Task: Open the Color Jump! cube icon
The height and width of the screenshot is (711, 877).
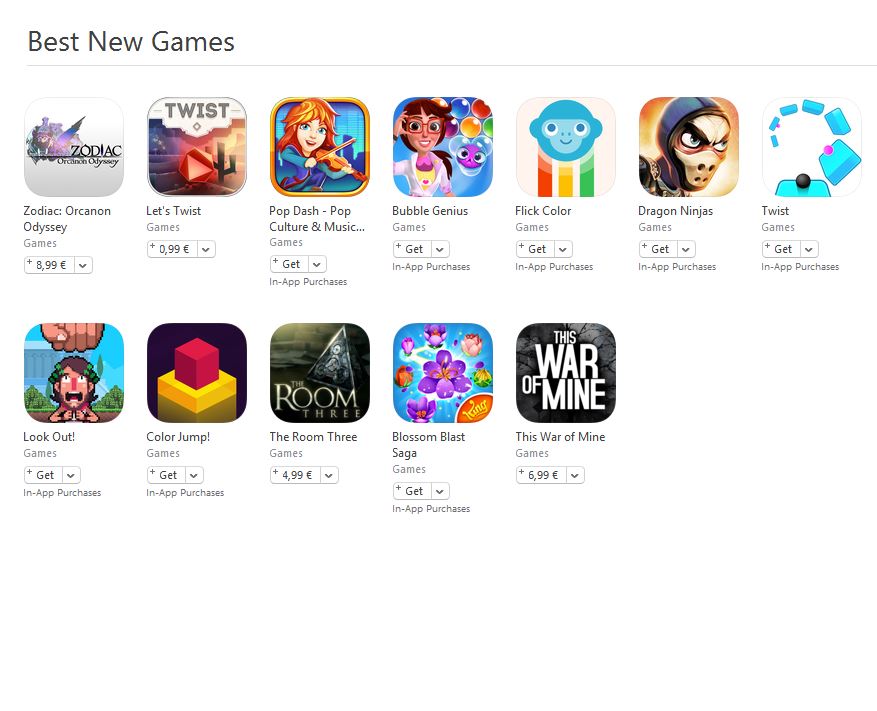Action: coord(197,373)
